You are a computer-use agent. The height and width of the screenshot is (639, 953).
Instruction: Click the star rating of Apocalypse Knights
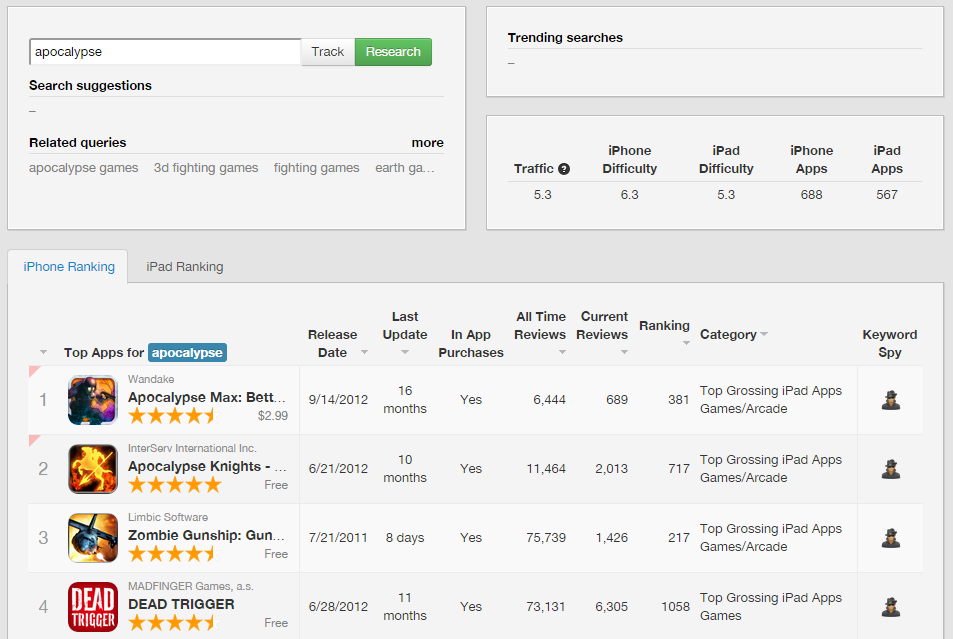174,485
